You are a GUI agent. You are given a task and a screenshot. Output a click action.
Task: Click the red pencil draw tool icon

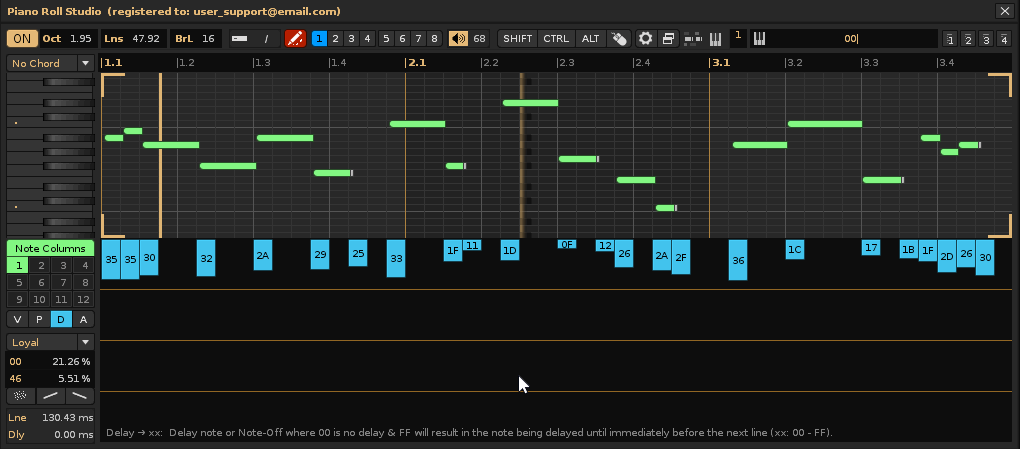click(295, 39)
